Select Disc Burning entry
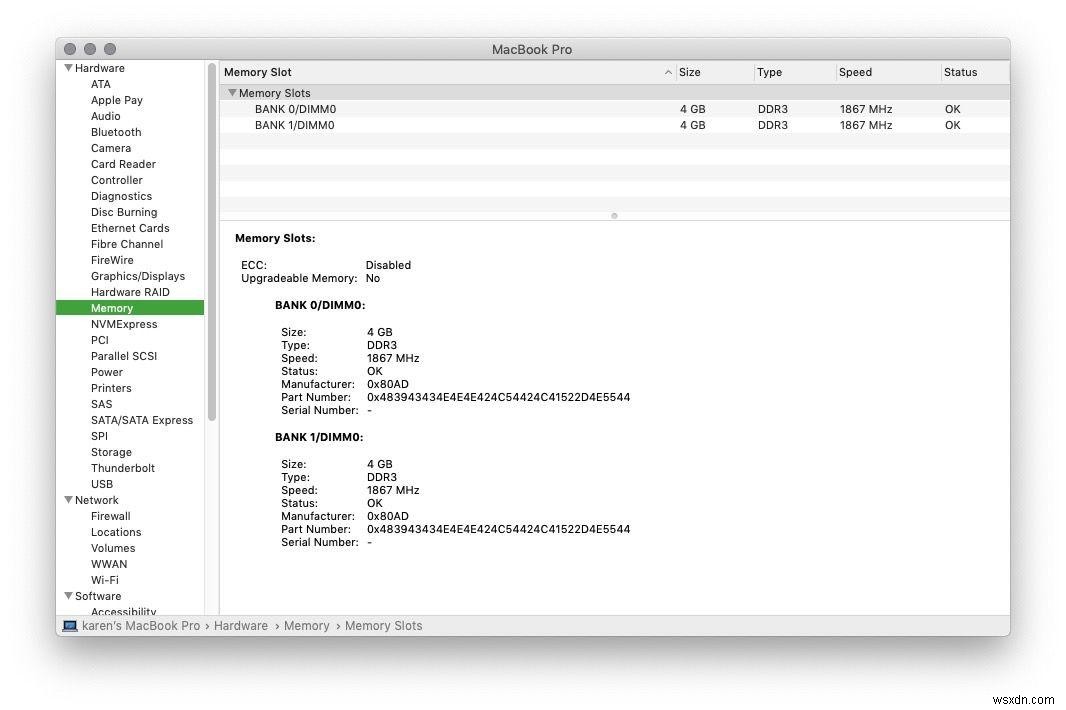 [124, 212]
